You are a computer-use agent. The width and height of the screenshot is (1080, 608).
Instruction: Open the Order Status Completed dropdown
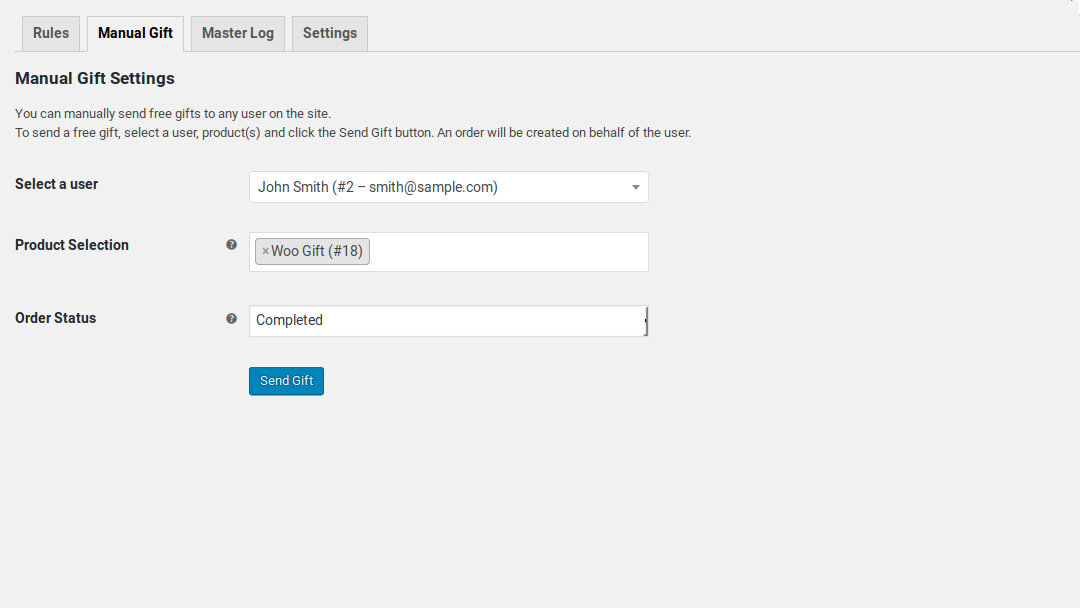(x=448, y=321)
